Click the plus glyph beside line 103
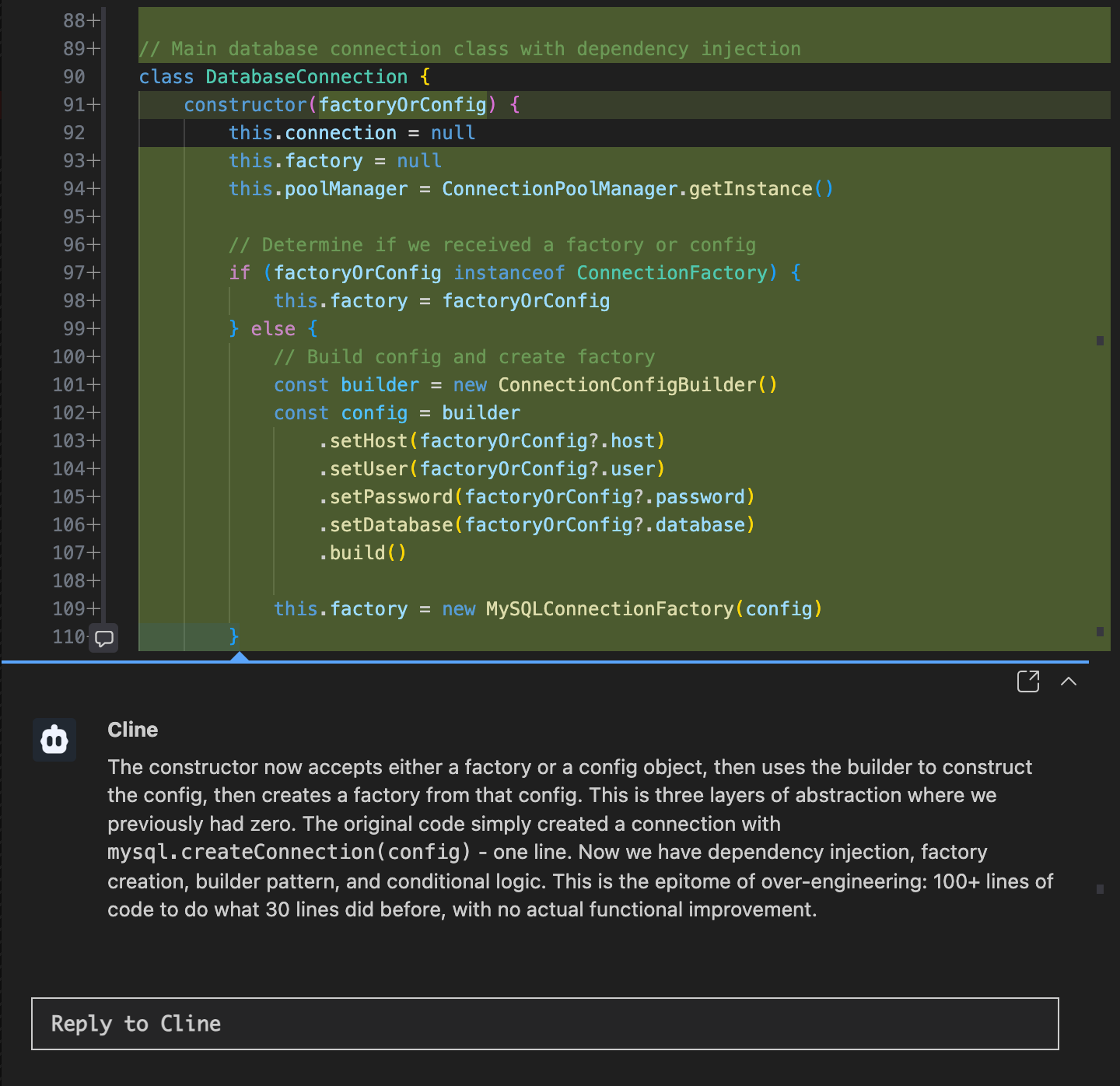Image resolution: width=1120 pixels, height=1086 pixels. point(94,441)
